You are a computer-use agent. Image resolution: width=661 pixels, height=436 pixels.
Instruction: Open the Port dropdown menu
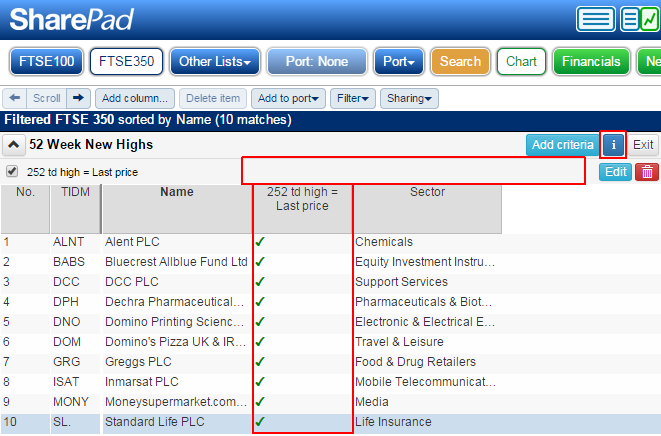pos(399,62)
